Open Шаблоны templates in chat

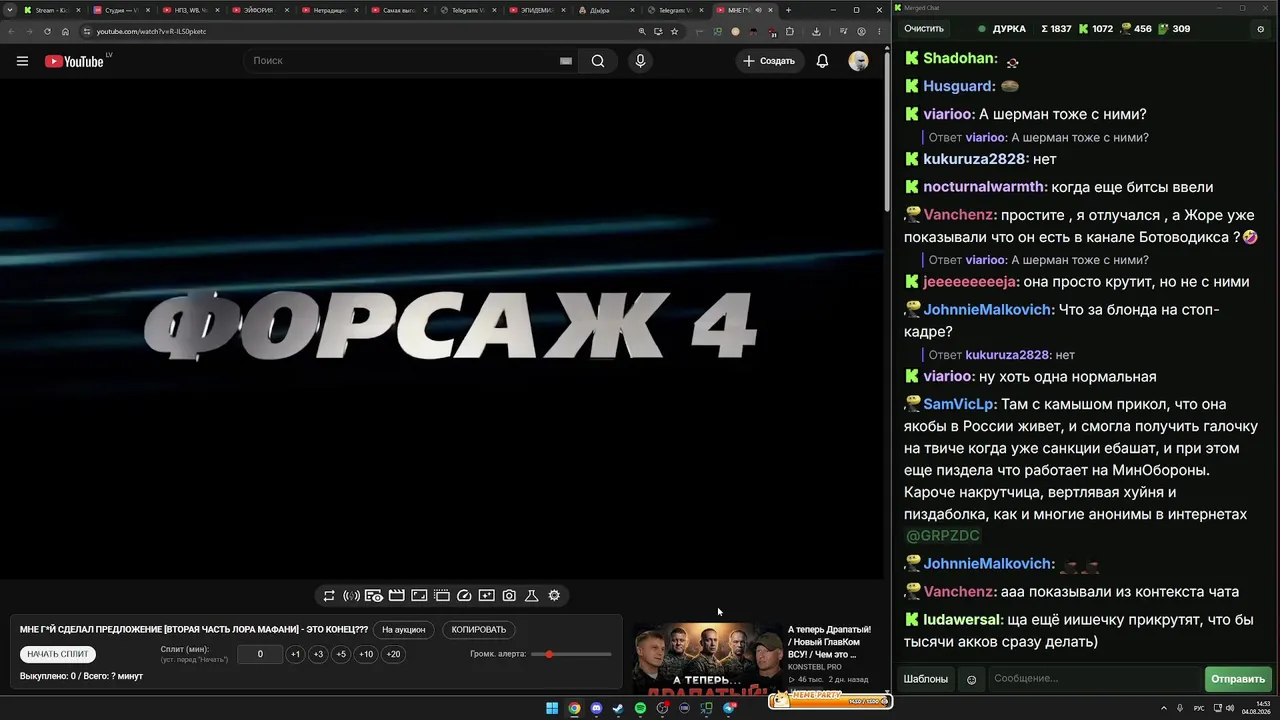point(926,679)
